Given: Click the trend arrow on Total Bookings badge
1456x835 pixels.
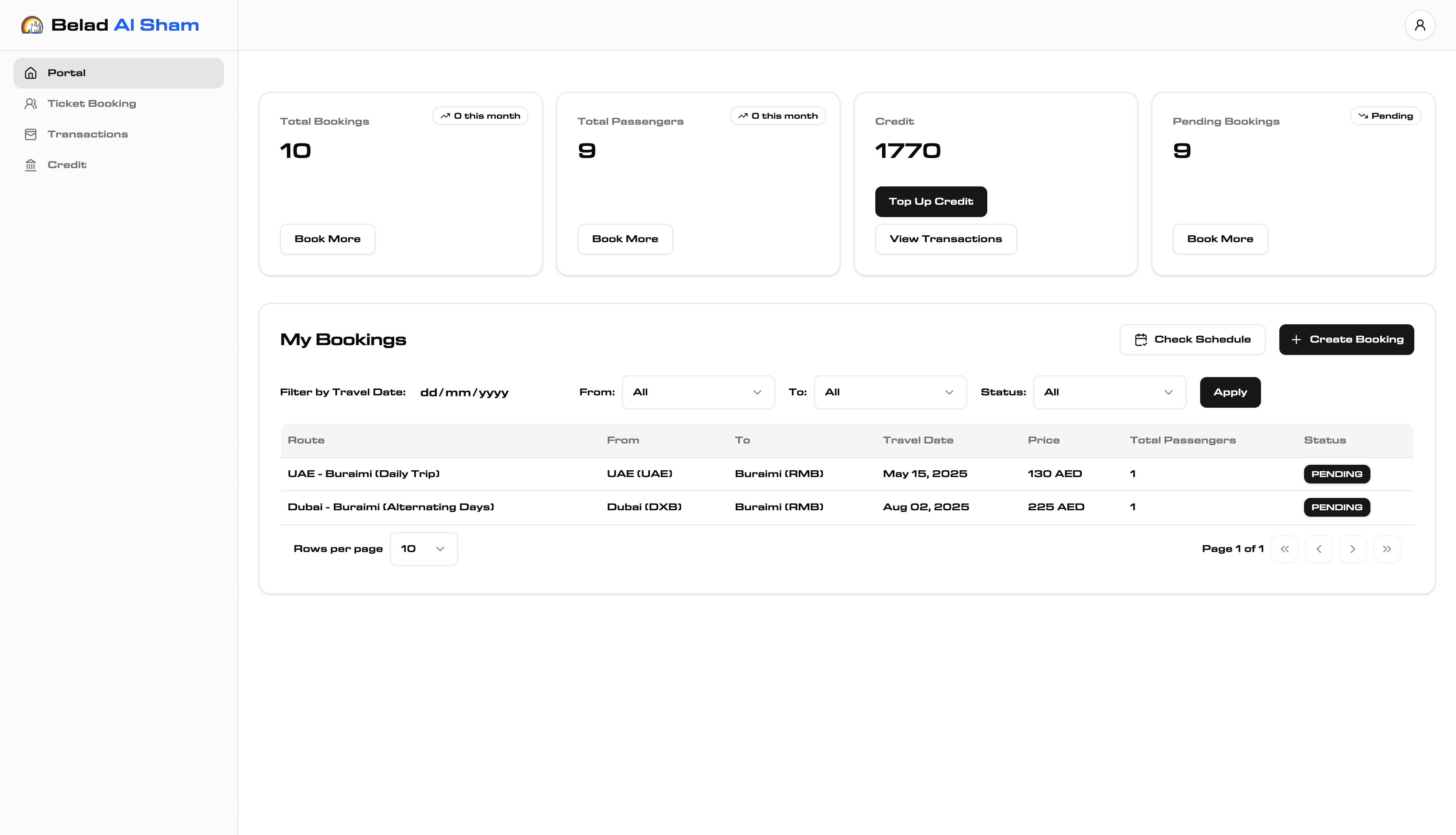Looking at the screenshot, I should point(446,115).
